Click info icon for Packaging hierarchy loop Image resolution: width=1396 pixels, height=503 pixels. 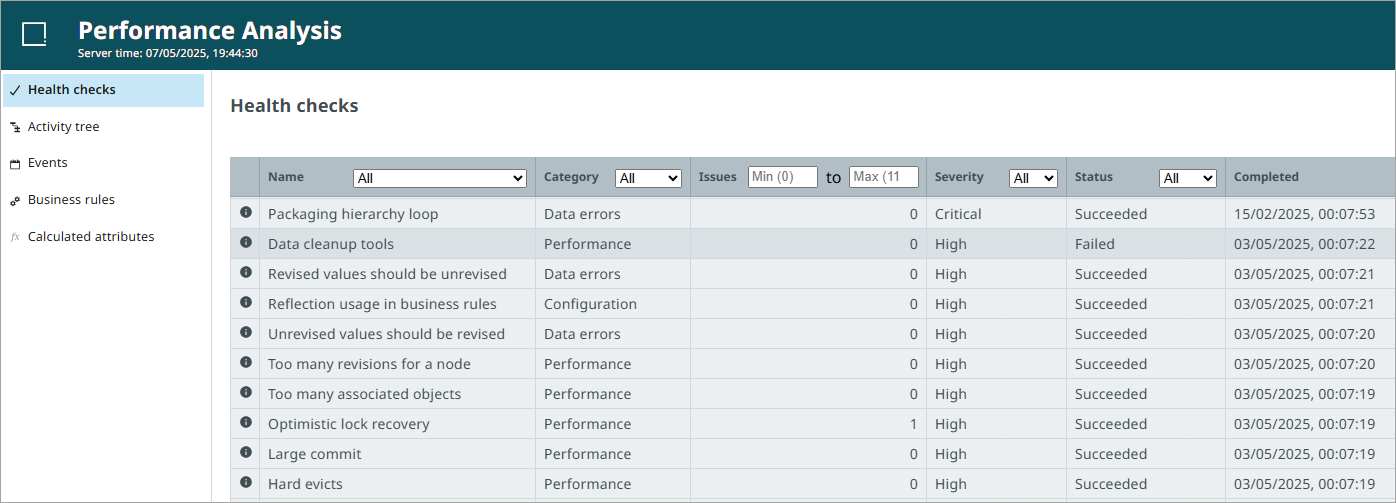246,213
